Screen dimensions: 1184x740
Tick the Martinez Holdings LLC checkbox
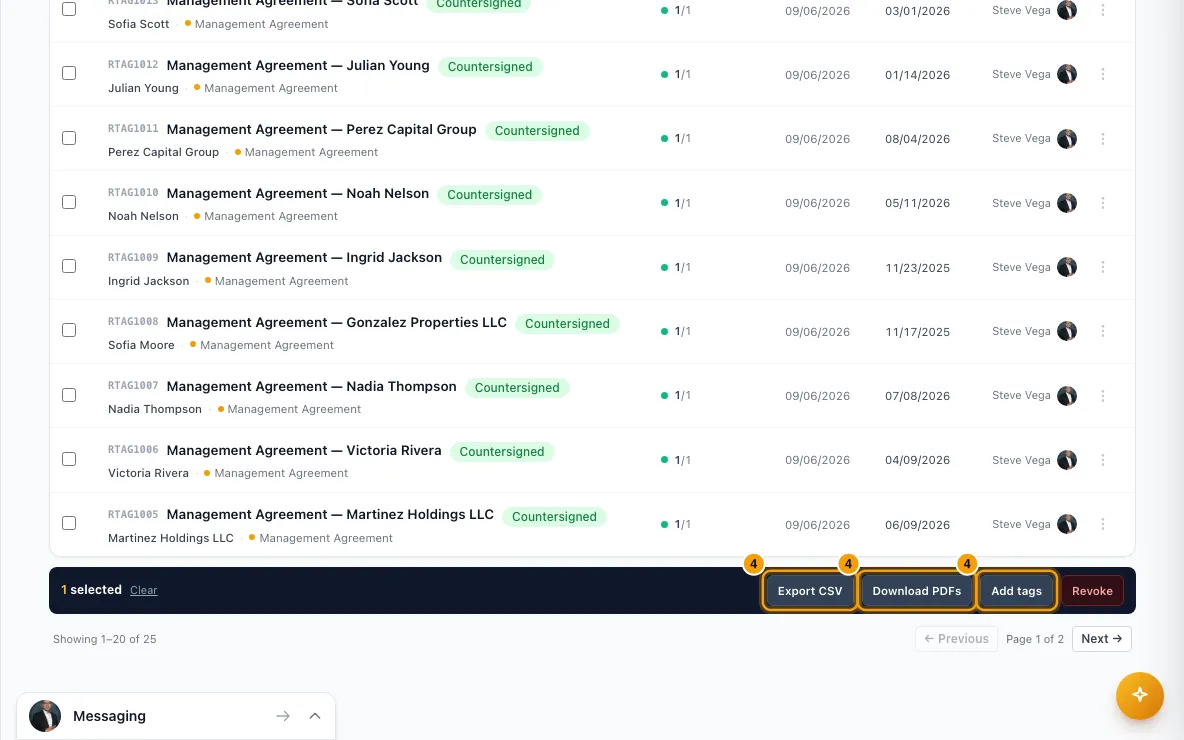click(69, 523)
